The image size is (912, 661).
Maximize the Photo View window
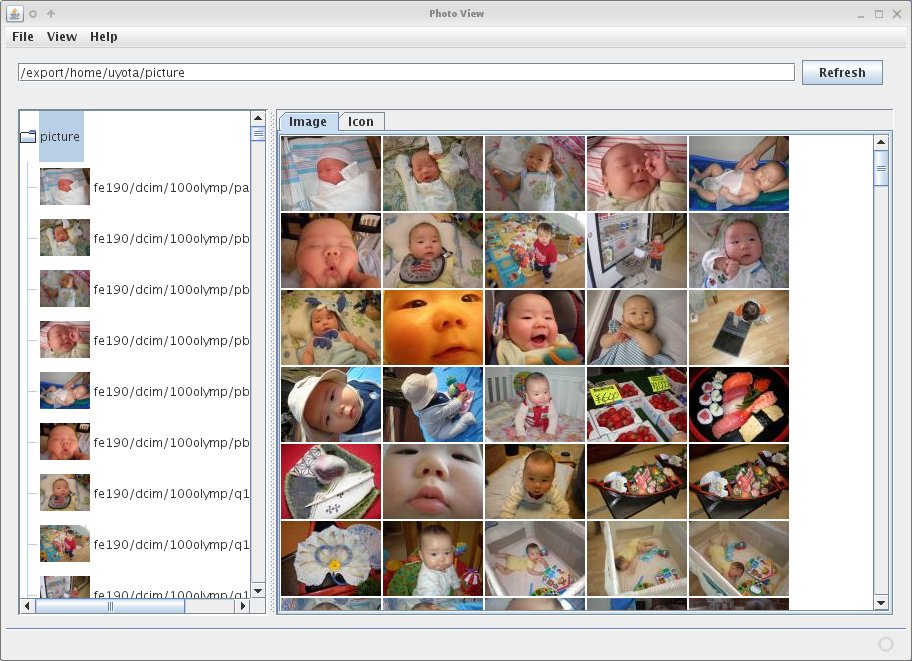pyautogui.click(x=879, y=14)
